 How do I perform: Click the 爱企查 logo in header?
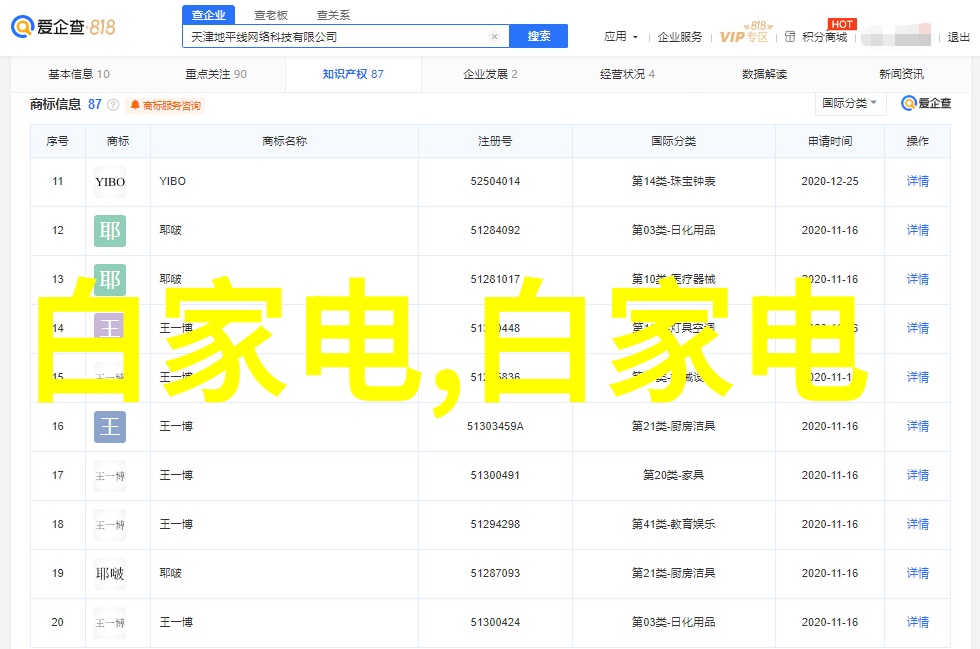point(63,27)
